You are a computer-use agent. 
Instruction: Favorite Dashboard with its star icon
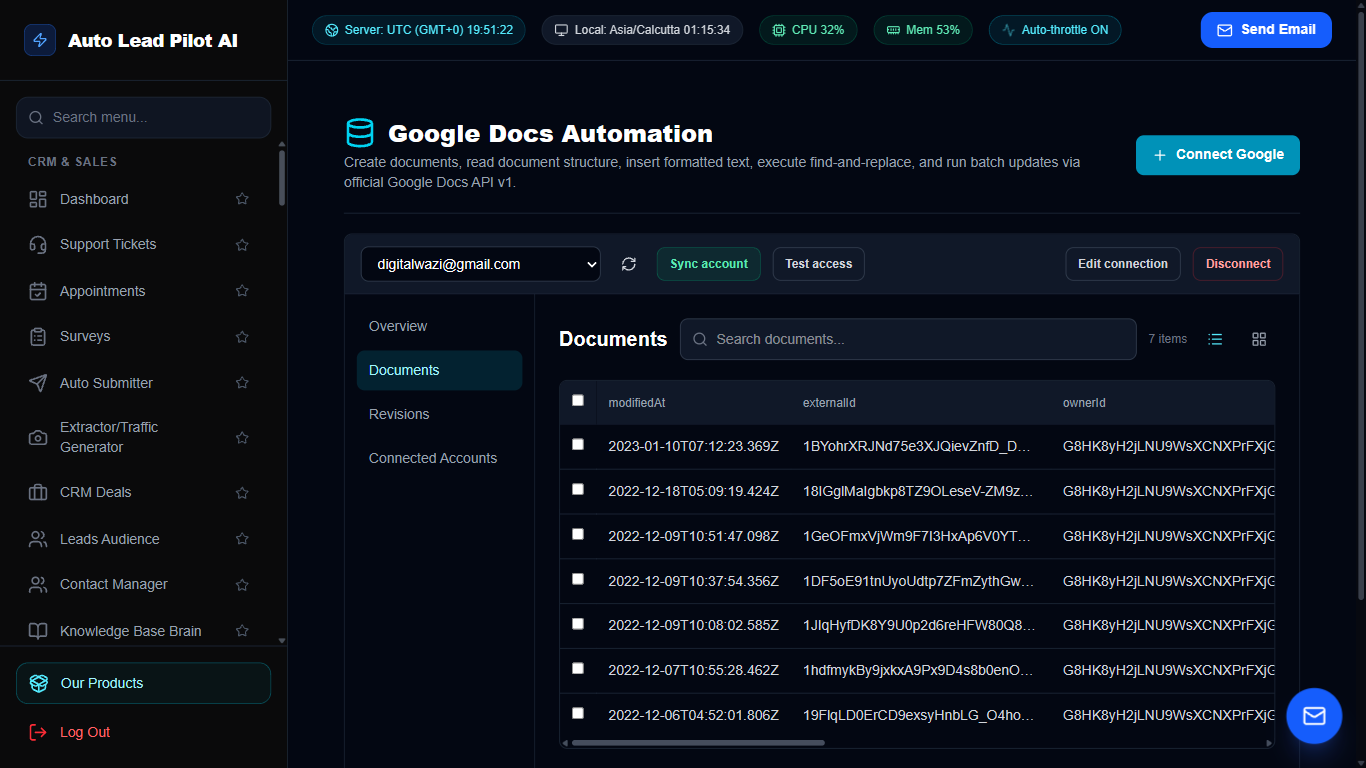click(x=242, y=199)
